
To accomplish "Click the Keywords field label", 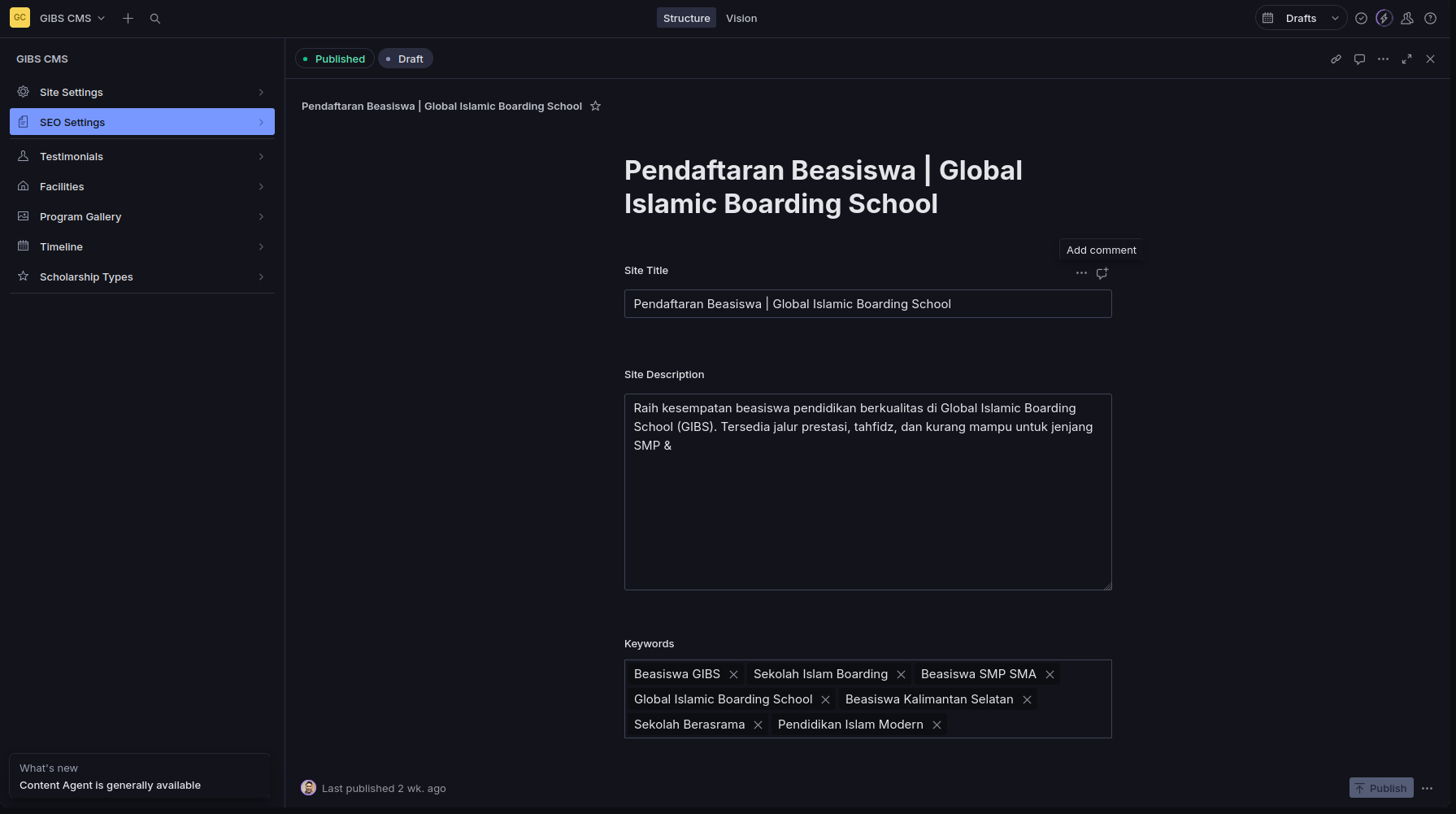I will (x=649, y=644).
